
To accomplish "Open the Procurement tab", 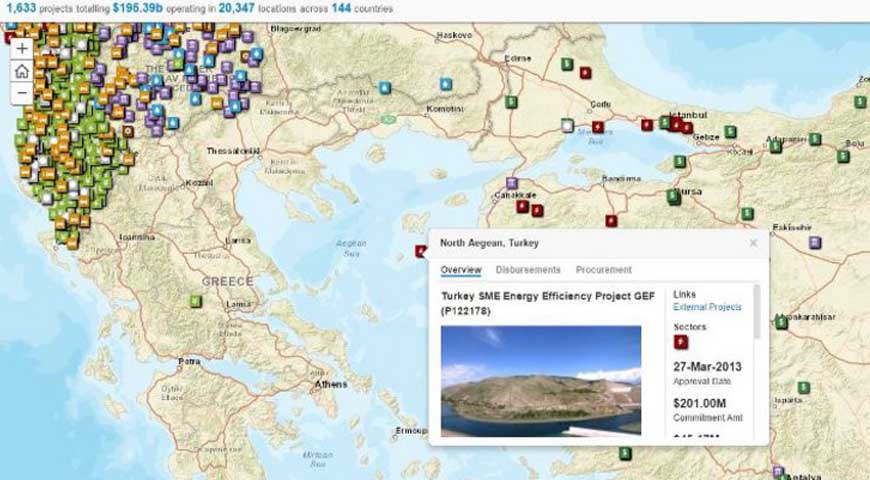I will pyautogui.click(x=603, y=270).
